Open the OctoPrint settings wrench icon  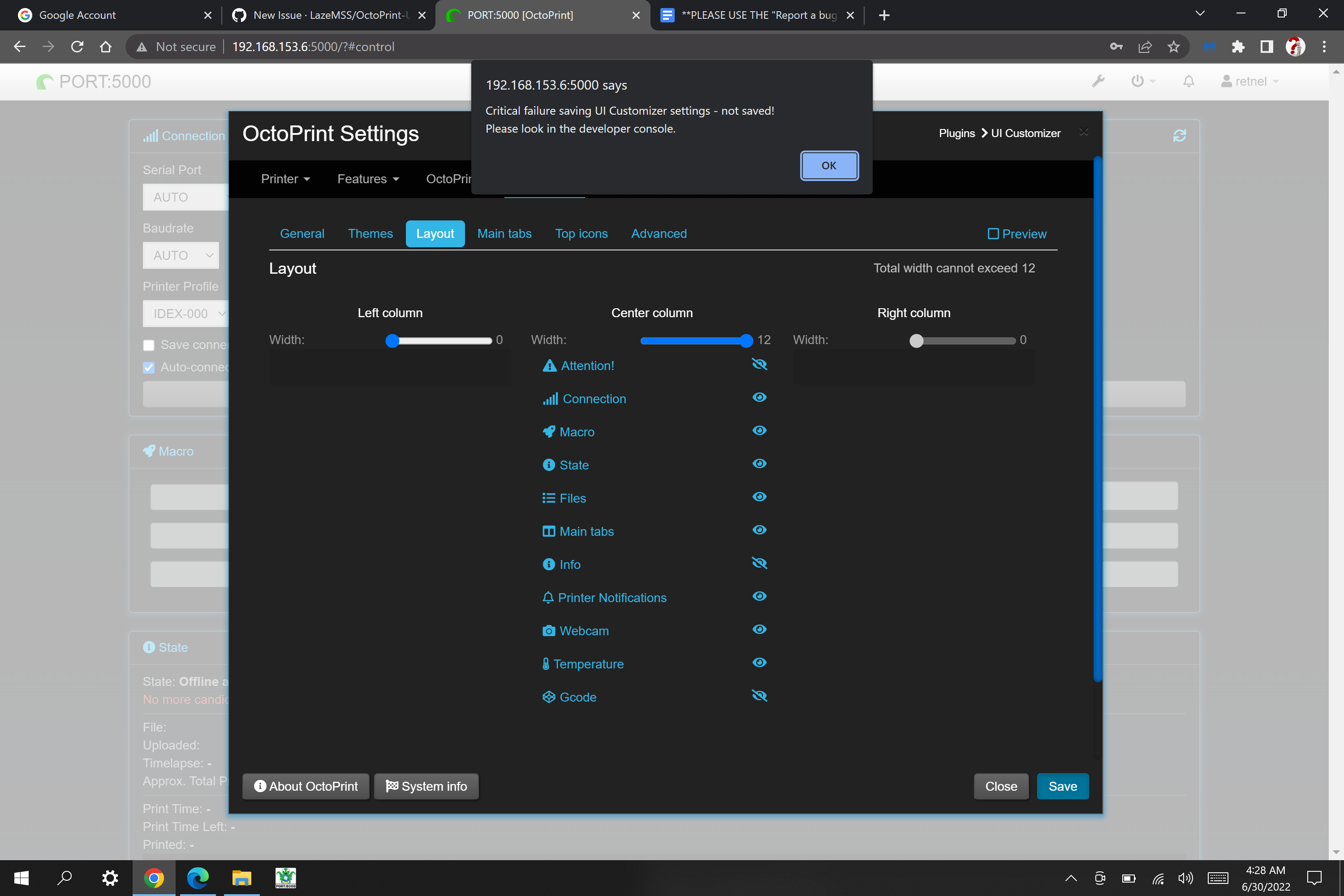click(x=1098, y=81)
